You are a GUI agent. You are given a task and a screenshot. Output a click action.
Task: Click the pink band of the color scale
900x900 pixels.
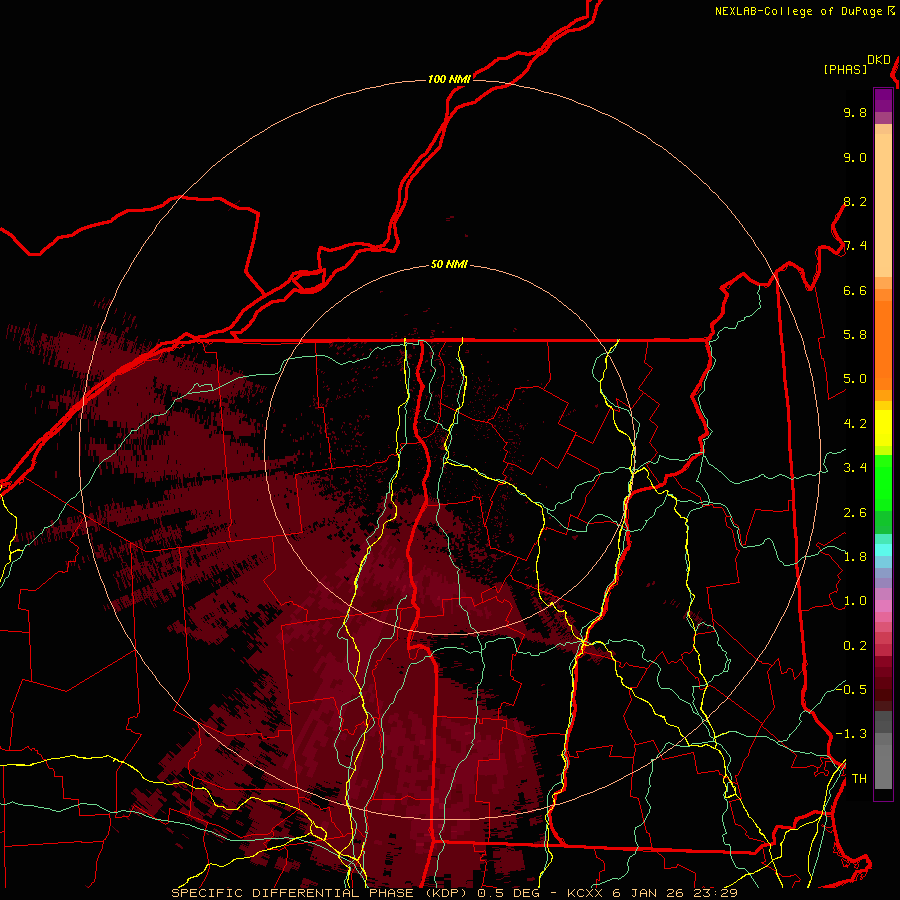[883, 606]
